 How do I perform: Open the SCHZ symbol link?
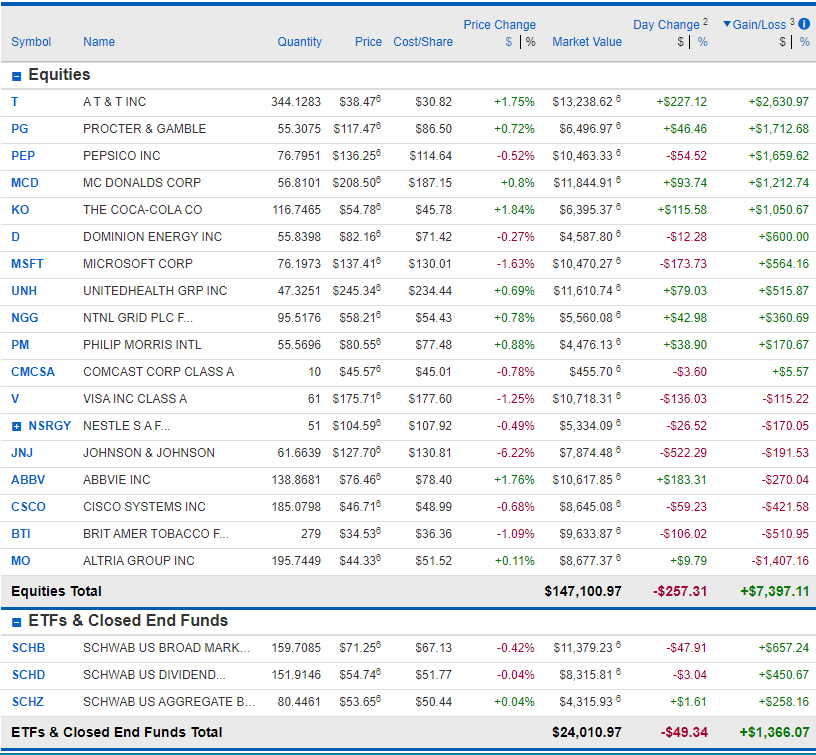(x=28, y=702)
